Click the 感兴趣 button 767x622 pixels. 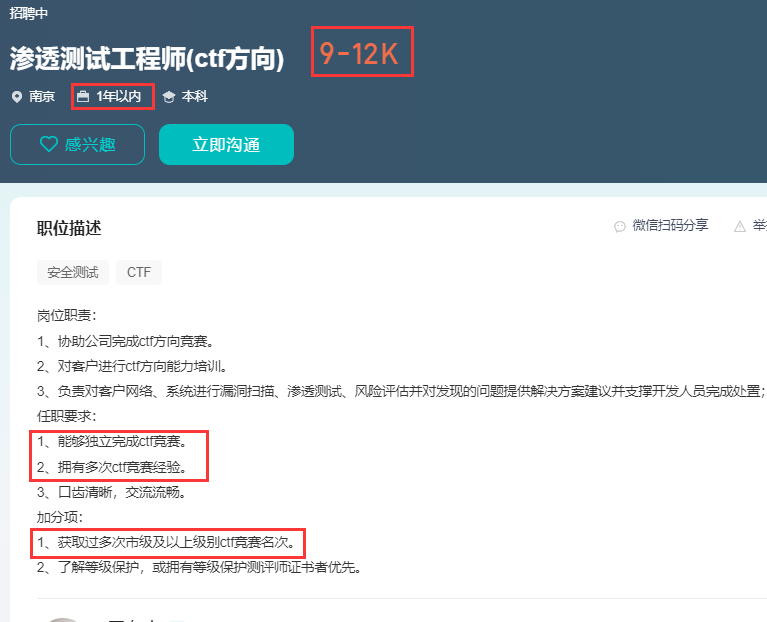click(x=77, y=144)
